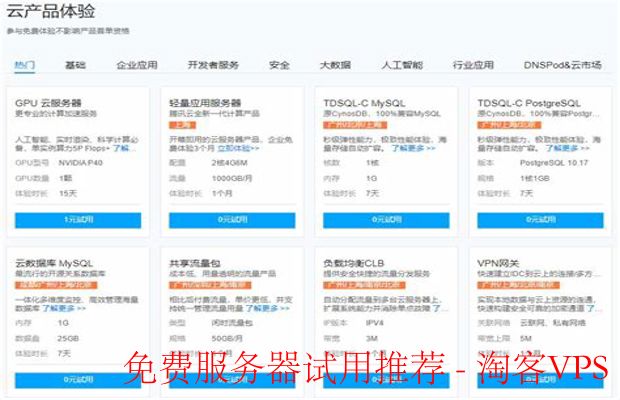Click the 负载均衡CLB card title

(x=353, y=263)
